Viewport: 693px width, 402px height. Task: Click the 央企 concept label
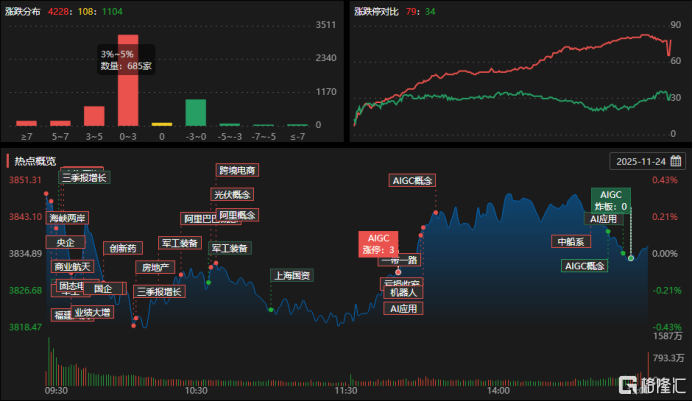(x=65, y=242)
